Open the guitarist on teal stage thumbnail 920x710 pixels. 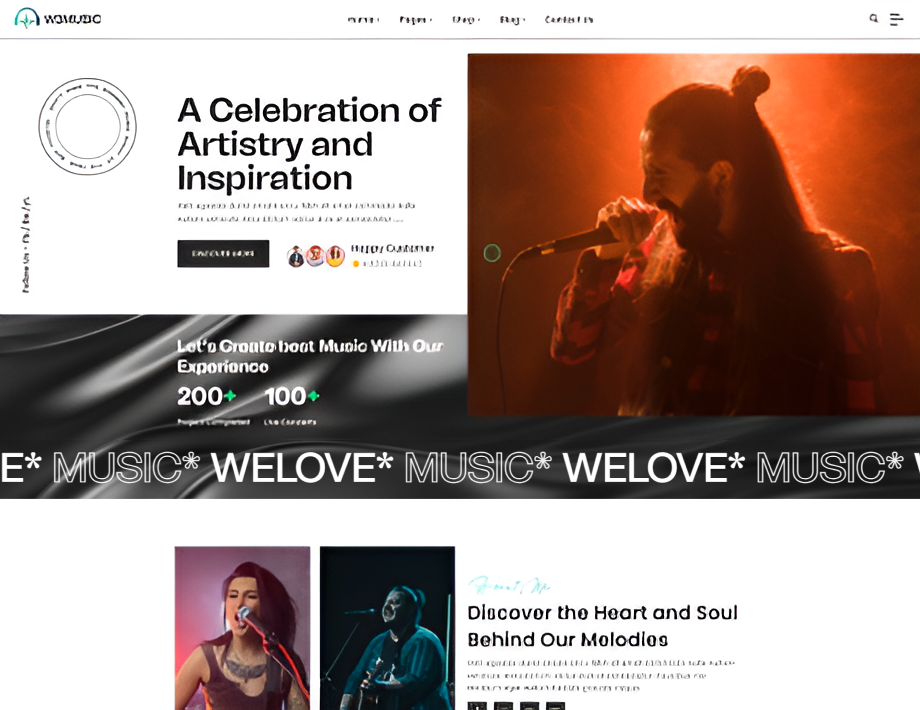click(x=387, y=628)
